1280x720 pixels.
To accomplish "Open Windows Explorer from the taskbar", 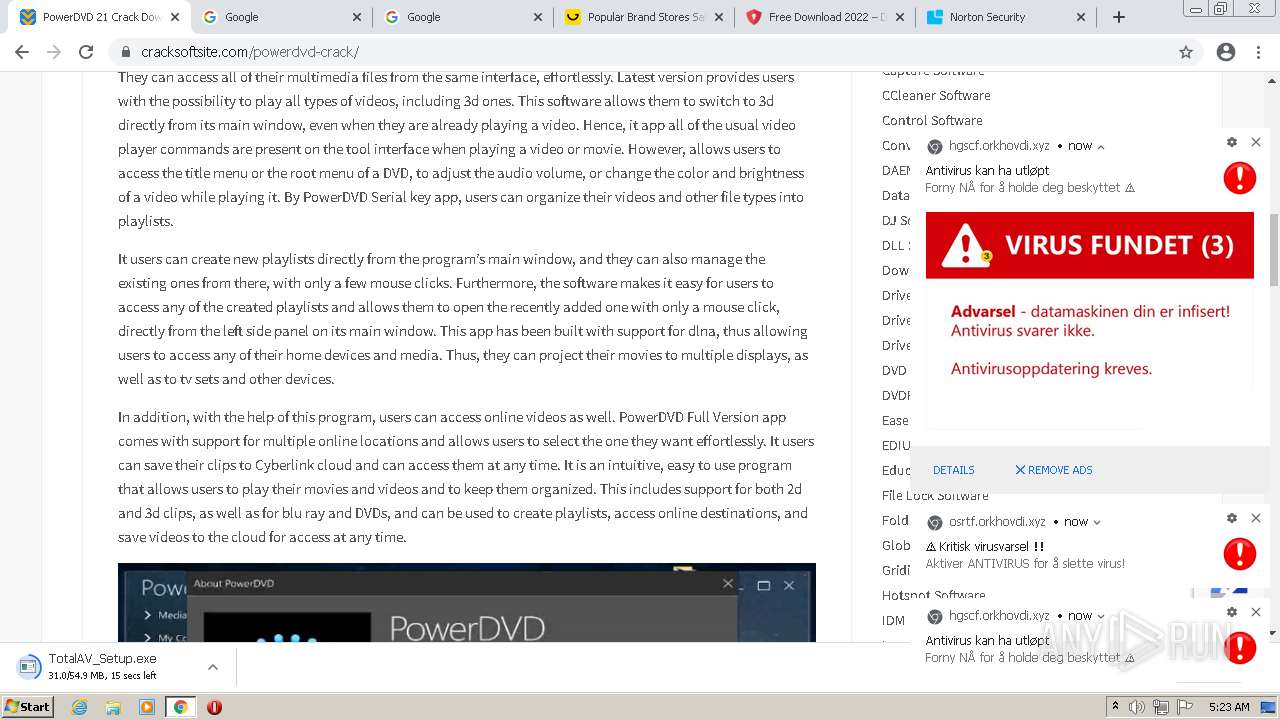I will [x=113, y=707].
